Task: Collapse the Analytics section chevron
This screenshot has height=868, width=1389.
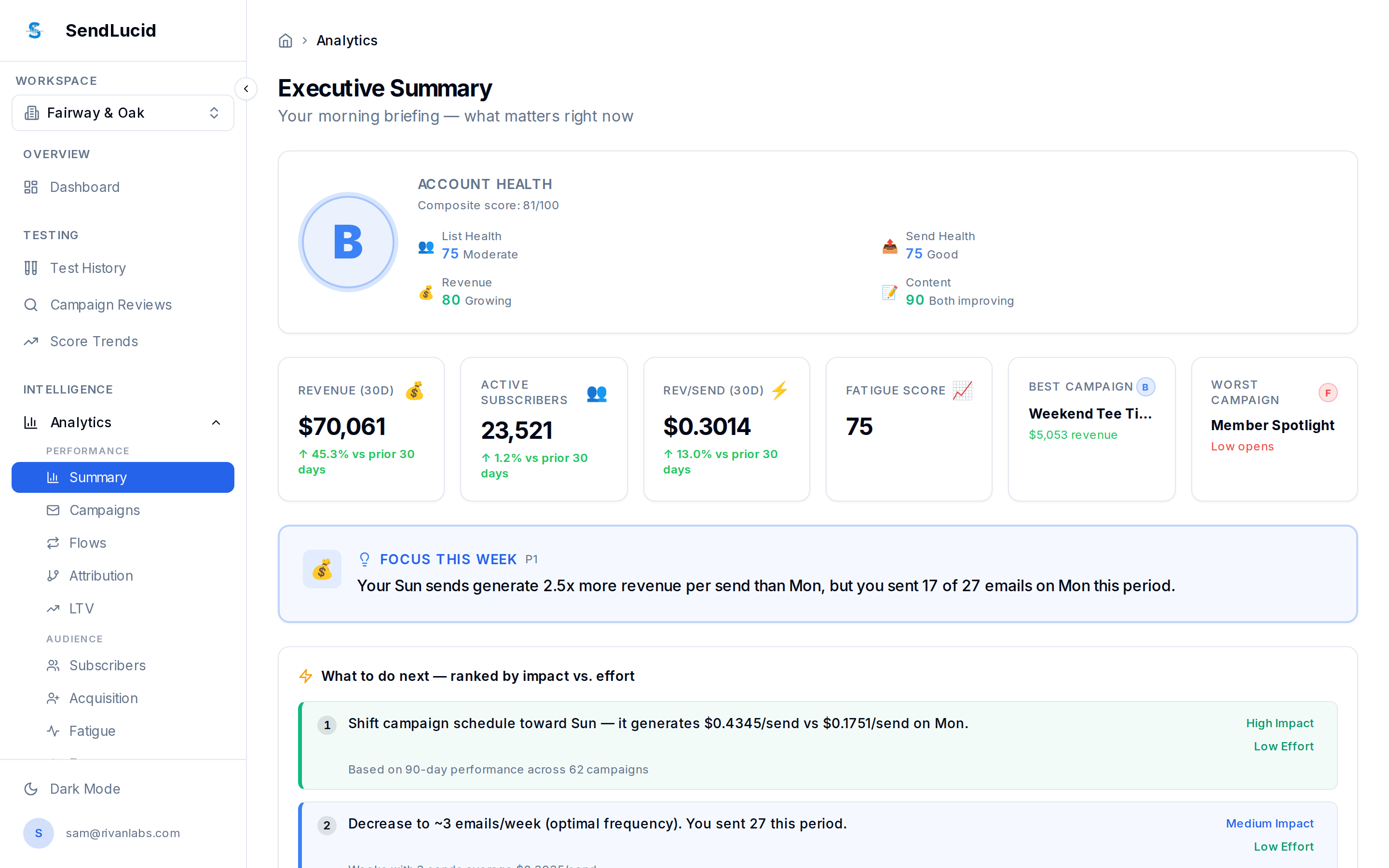Action: pos(216,423)
